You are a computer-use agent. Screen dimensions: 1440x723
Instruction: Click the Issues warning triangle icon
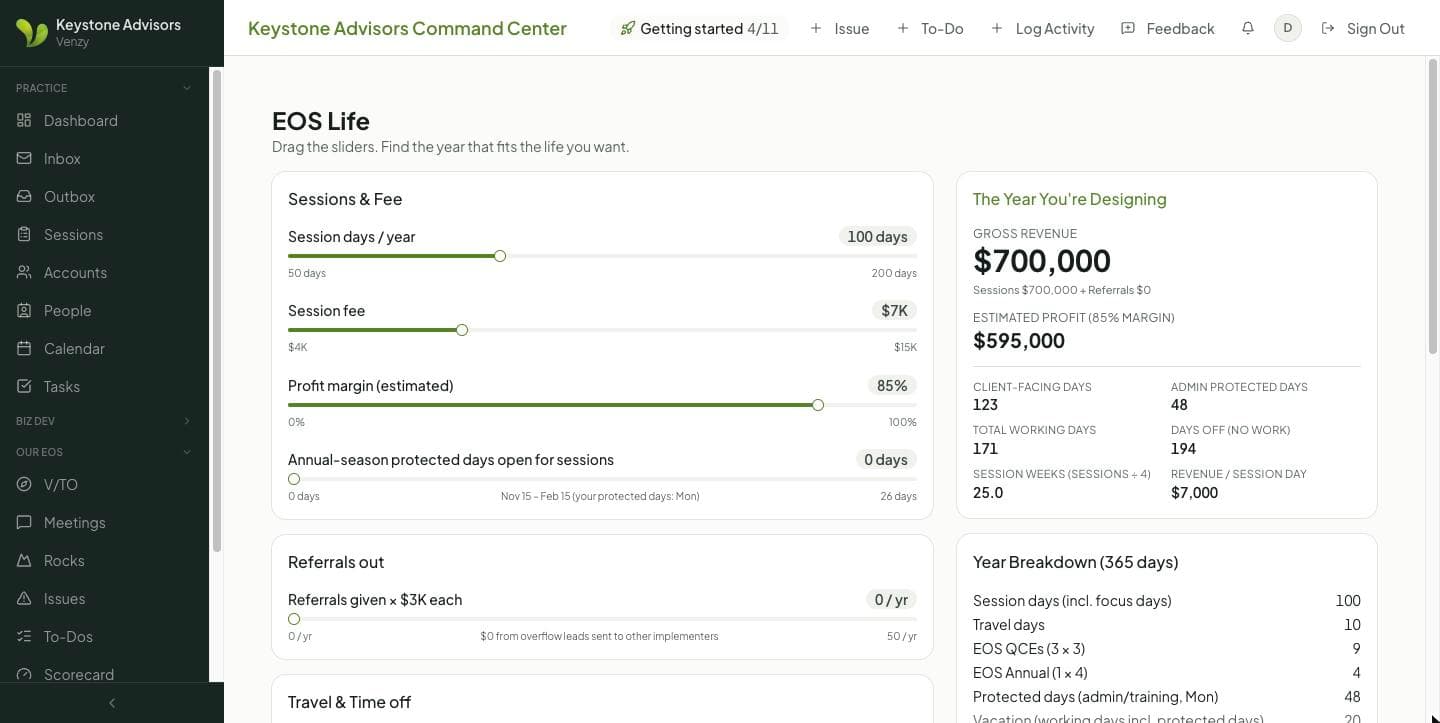click(24, 598)
